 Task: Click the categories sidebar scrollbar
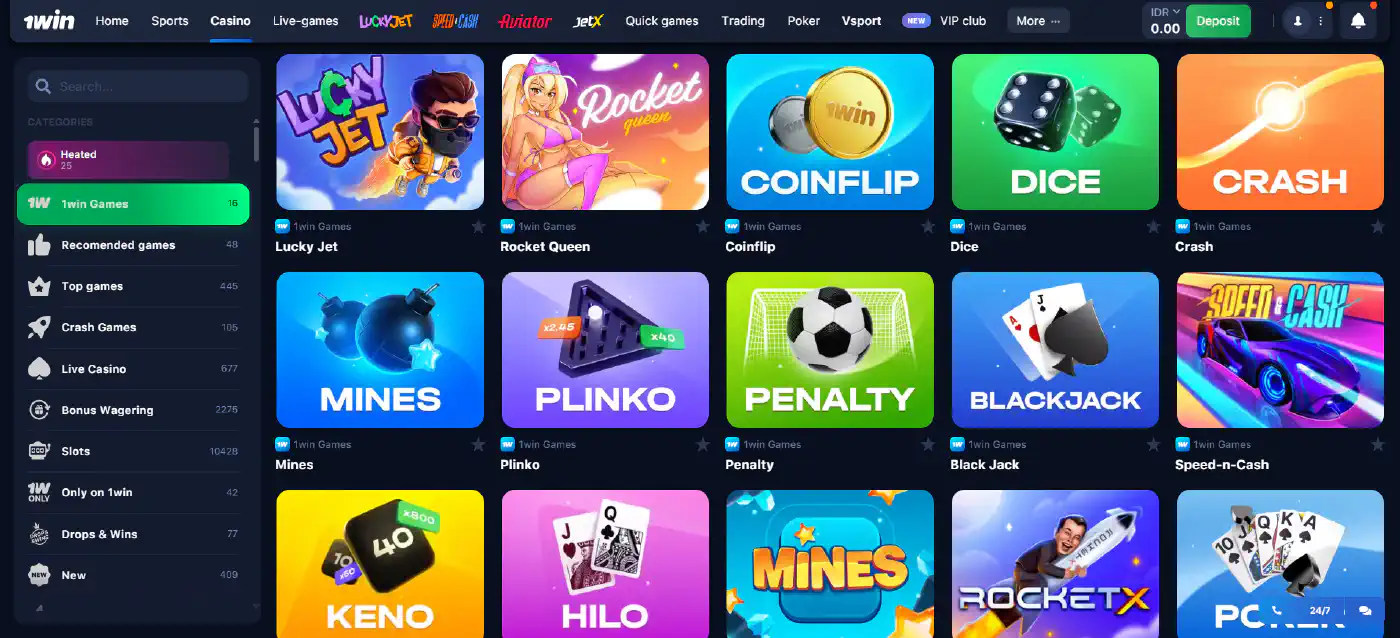tap(256, 143)
